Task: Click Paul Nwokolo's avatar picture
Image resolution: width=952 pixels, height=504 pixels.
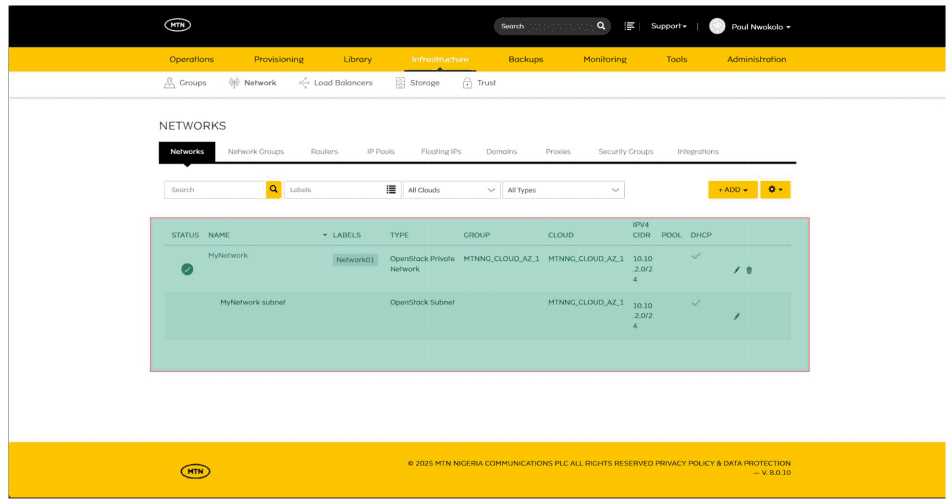Action: 717,26
